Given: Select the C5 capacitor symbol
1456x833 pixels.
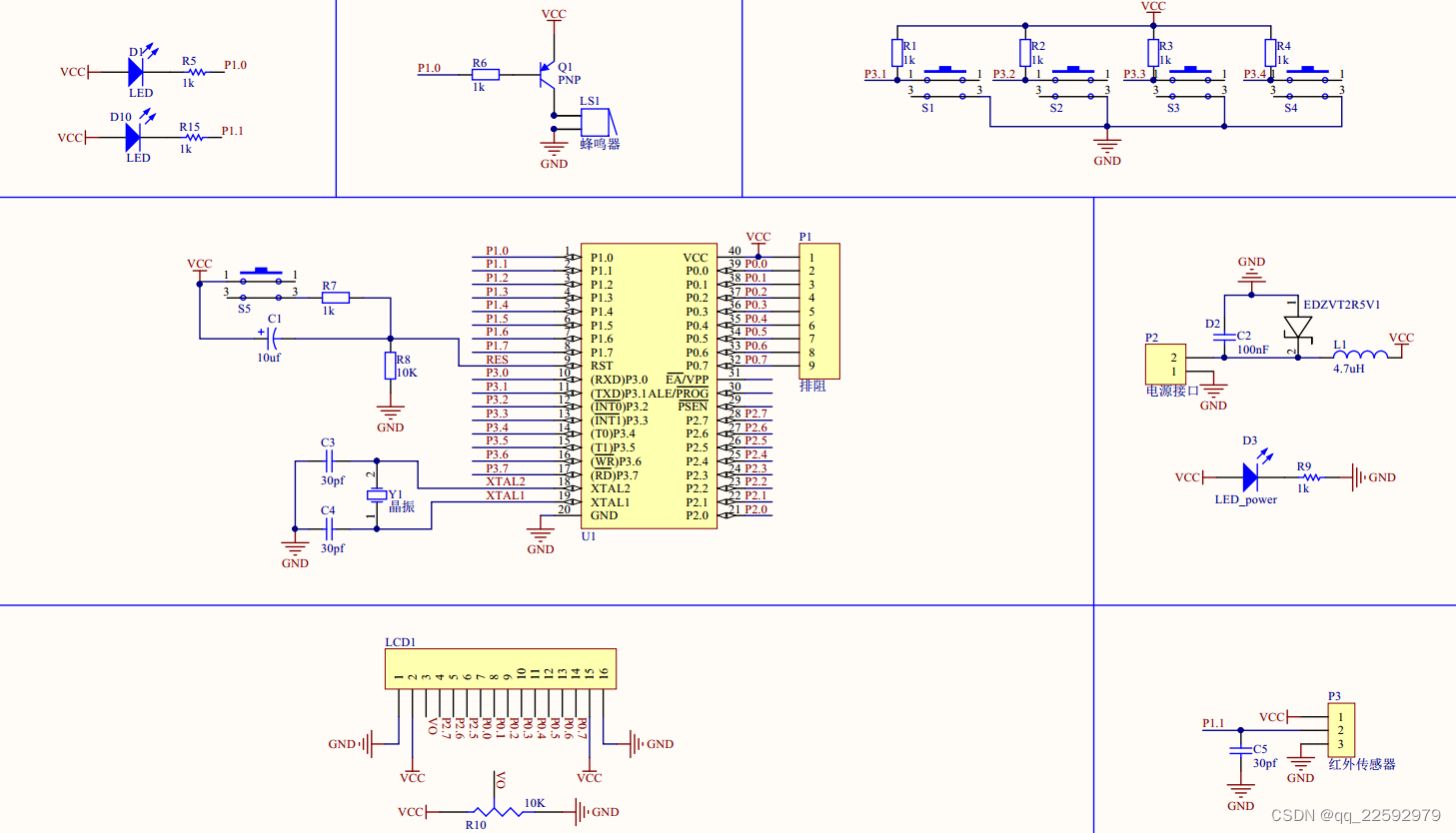Looking at the screenshot, I should point(1240,750).
